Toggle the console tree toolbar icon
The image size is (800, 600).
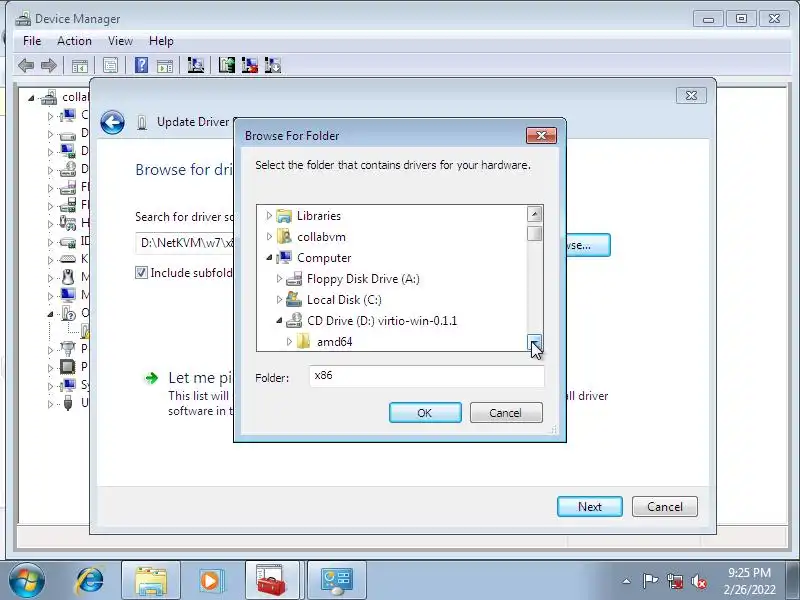(x=80, y=65)
